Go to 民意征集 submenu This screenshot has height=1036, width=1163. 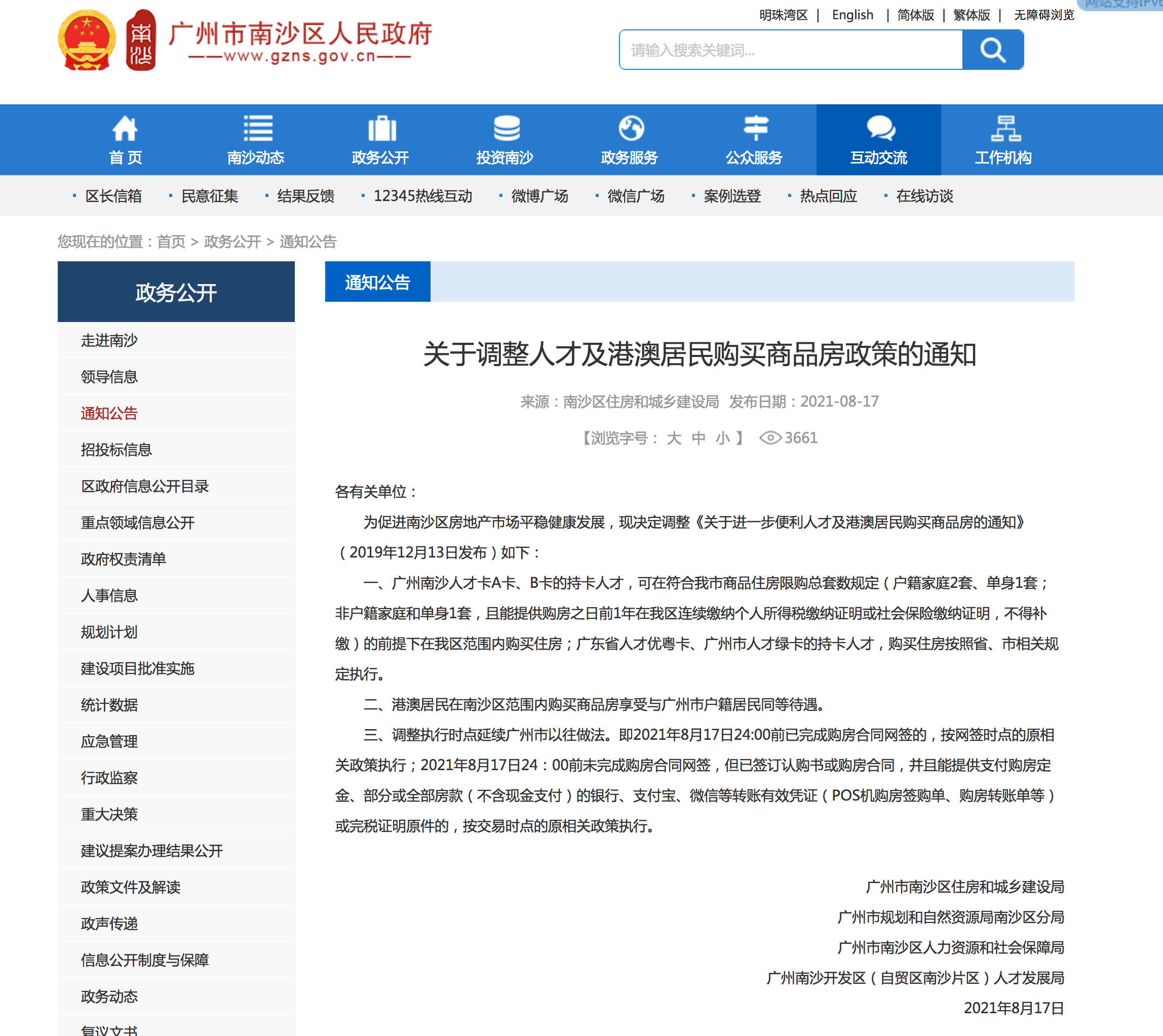pos(210,196)
